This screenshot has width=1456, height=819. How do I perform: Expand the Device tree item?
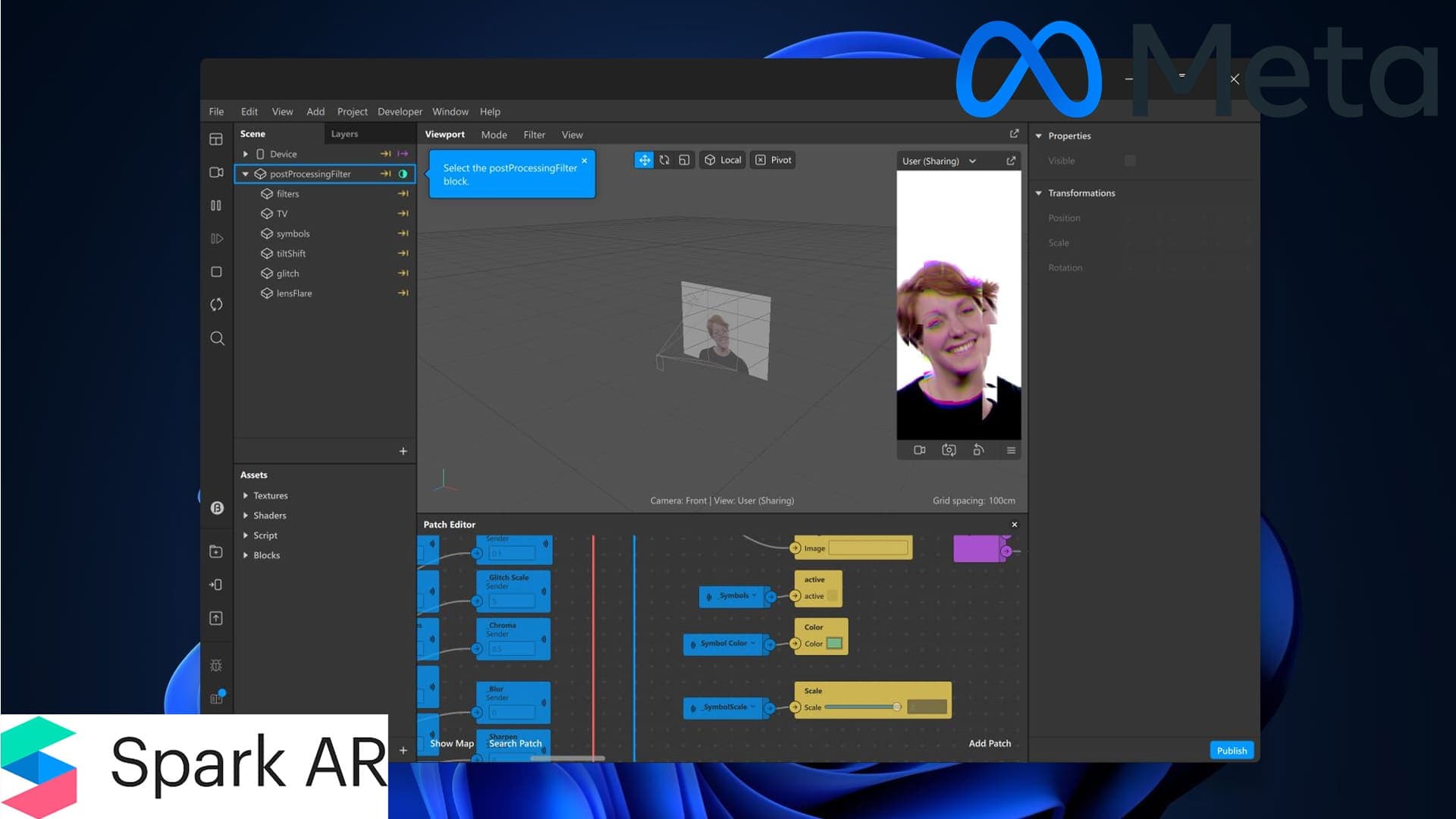coord(245,154)
